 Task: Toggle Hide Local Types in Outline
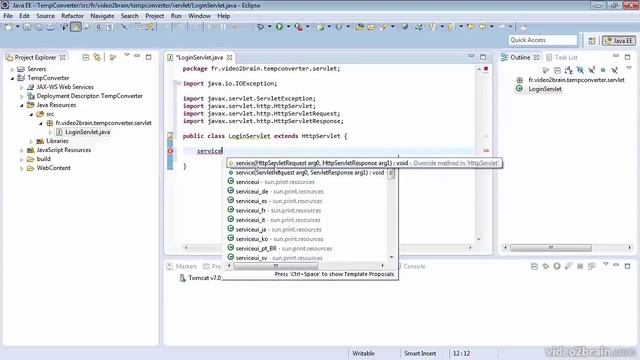tap(614, 70)
